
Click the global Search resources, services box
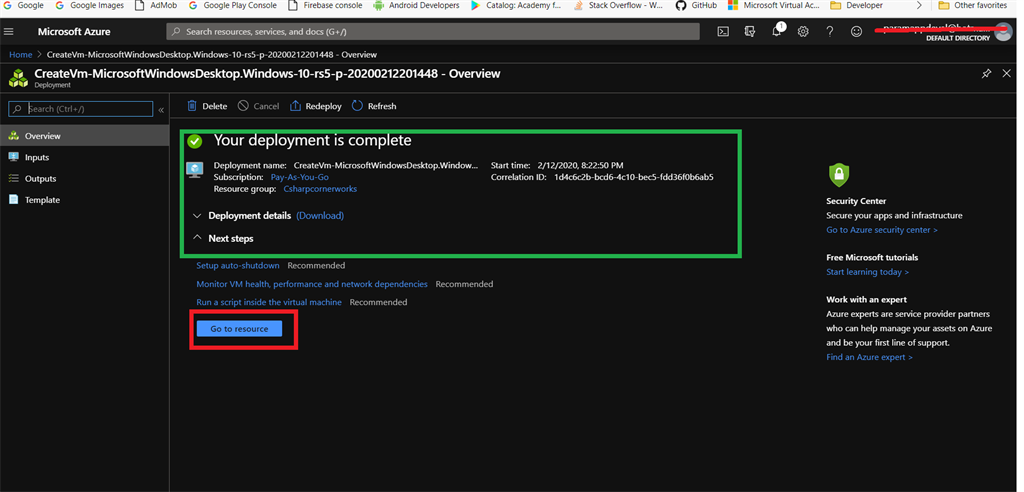pyautogui.click(x=432, y=31)
